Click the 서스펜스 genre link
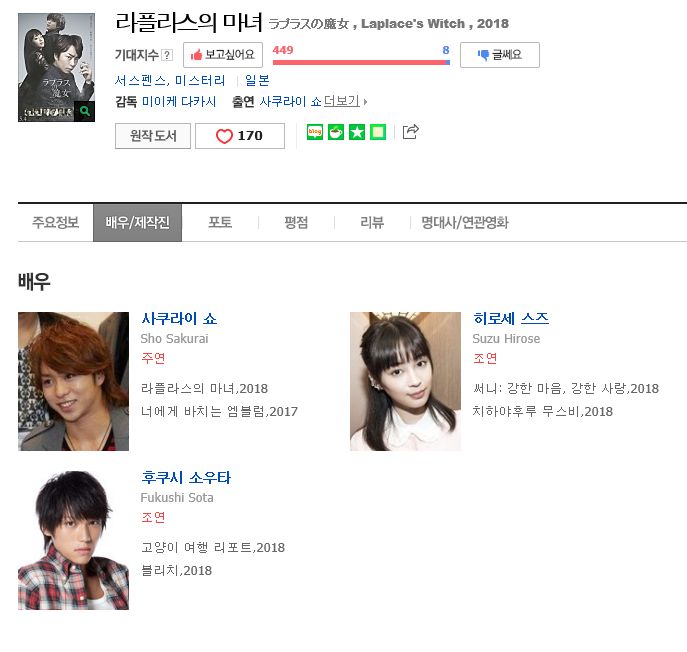Viewport: 687px width, 652px height. point(140,81)
